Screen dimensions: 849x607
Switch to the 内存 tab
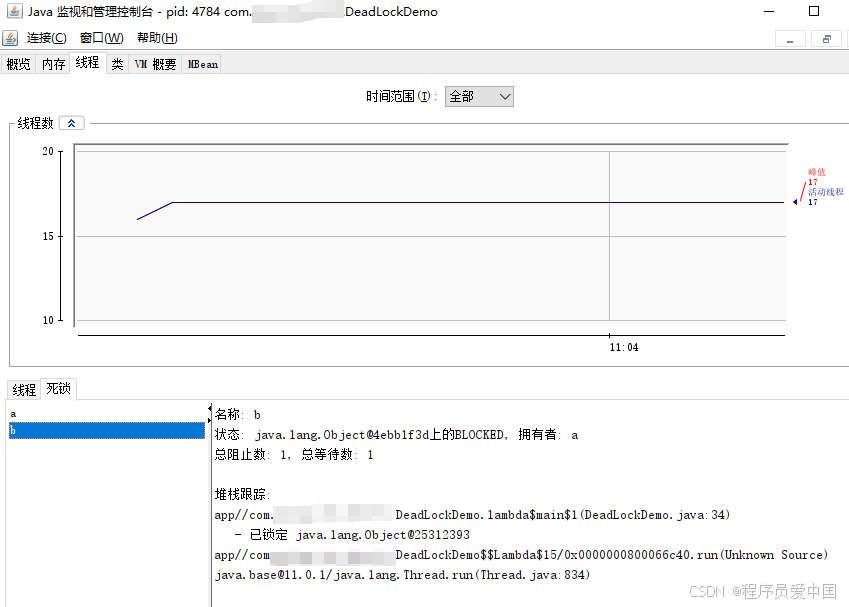click(x=53, y=64)
